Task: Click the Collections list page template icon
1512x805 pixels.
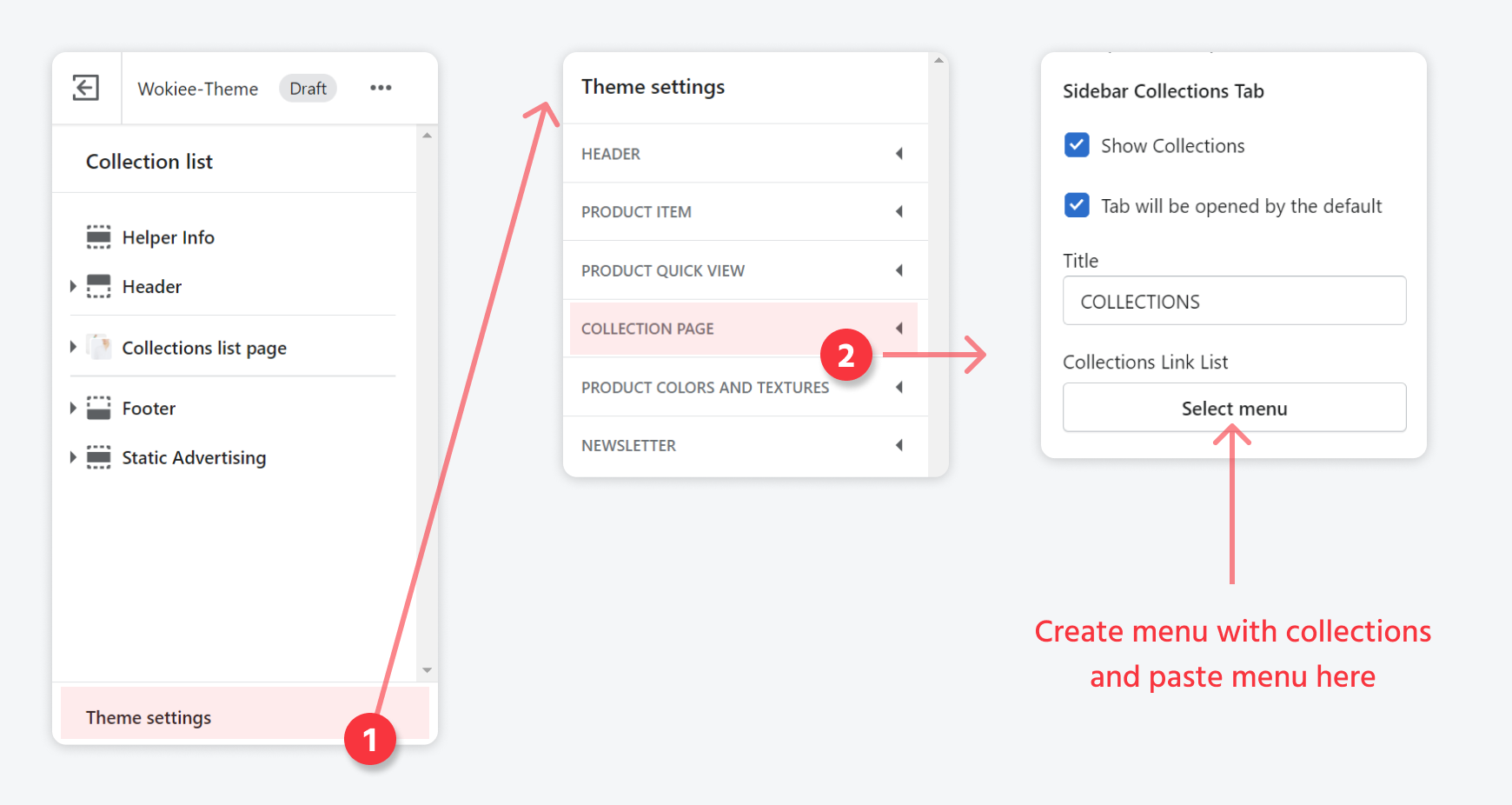Action: pyautogui.click(x=100, y=348)
